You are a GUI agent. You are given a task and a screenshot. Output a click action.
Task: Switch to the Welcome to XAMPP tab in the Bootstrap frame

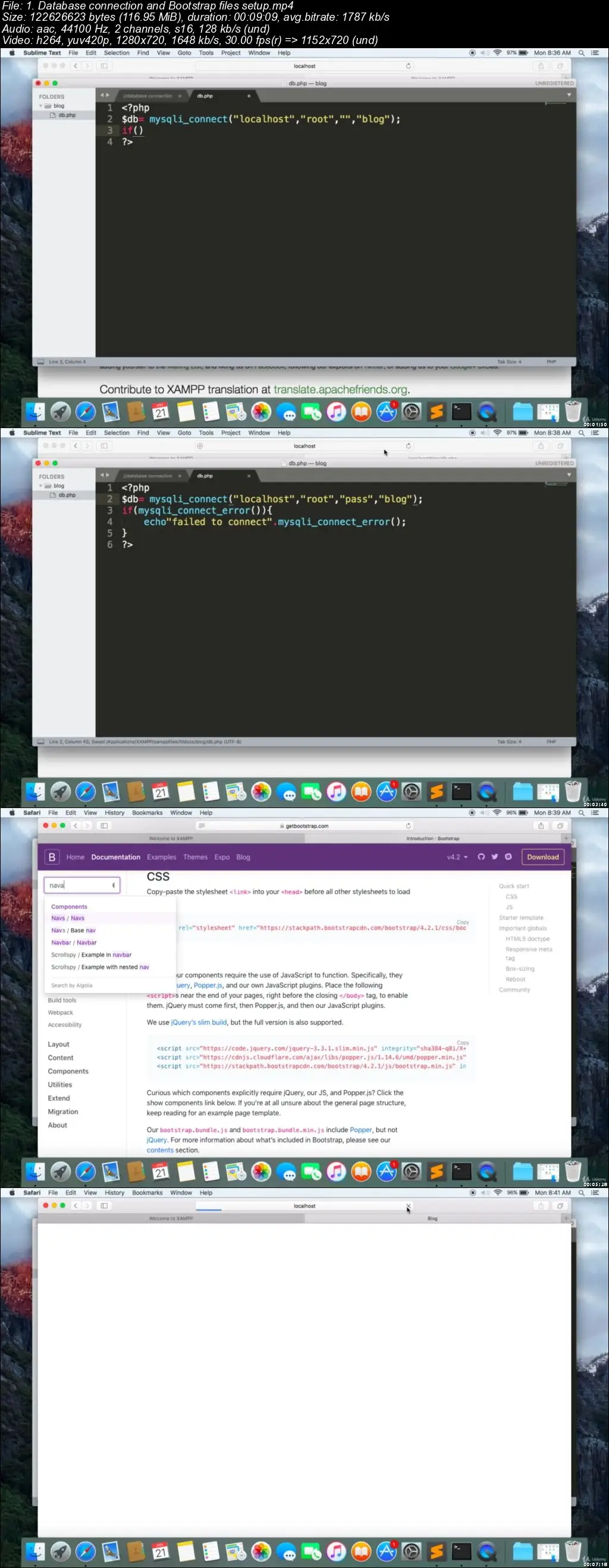tap(171, 839)
